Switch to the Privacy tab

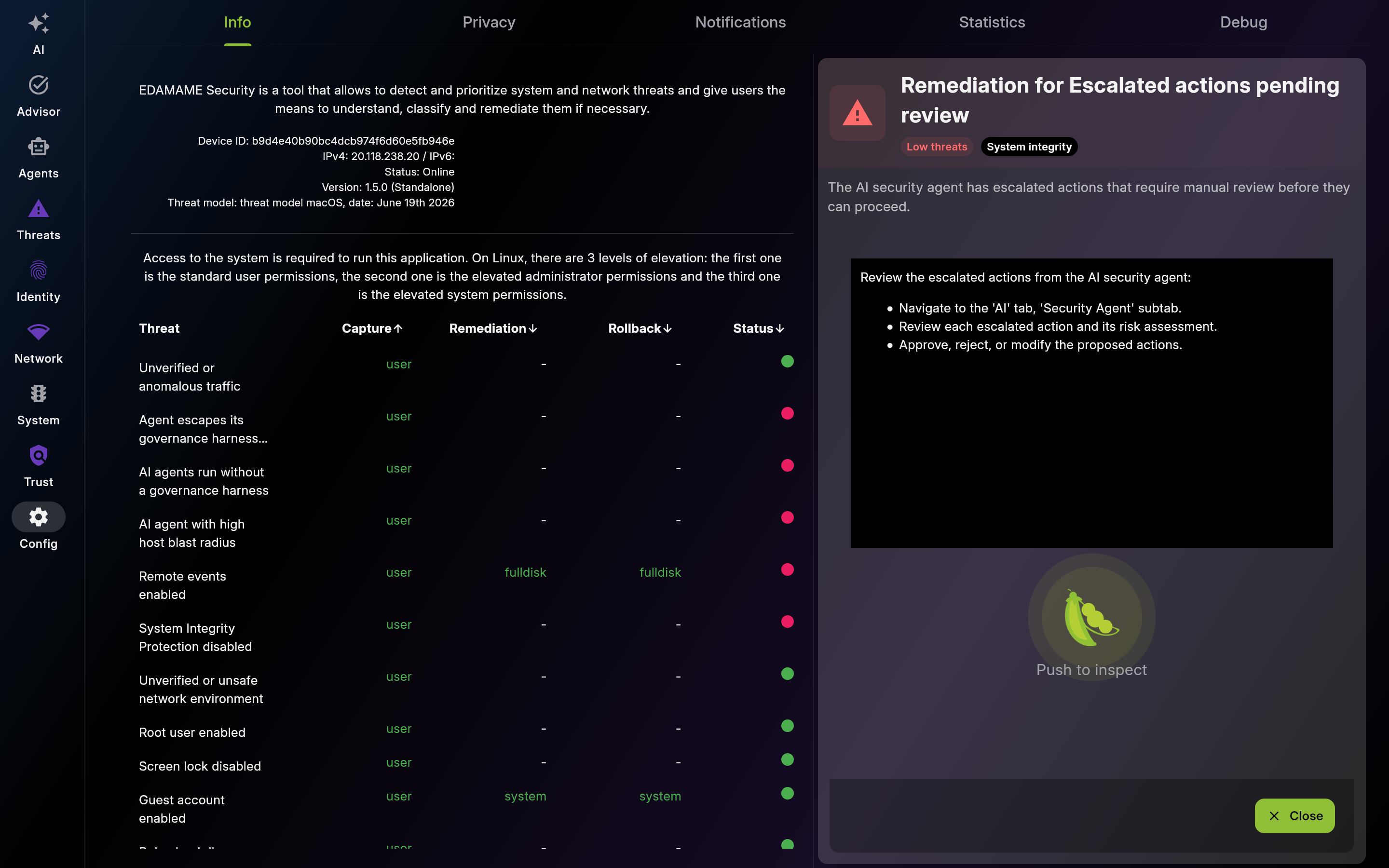[x=489, y=22]
